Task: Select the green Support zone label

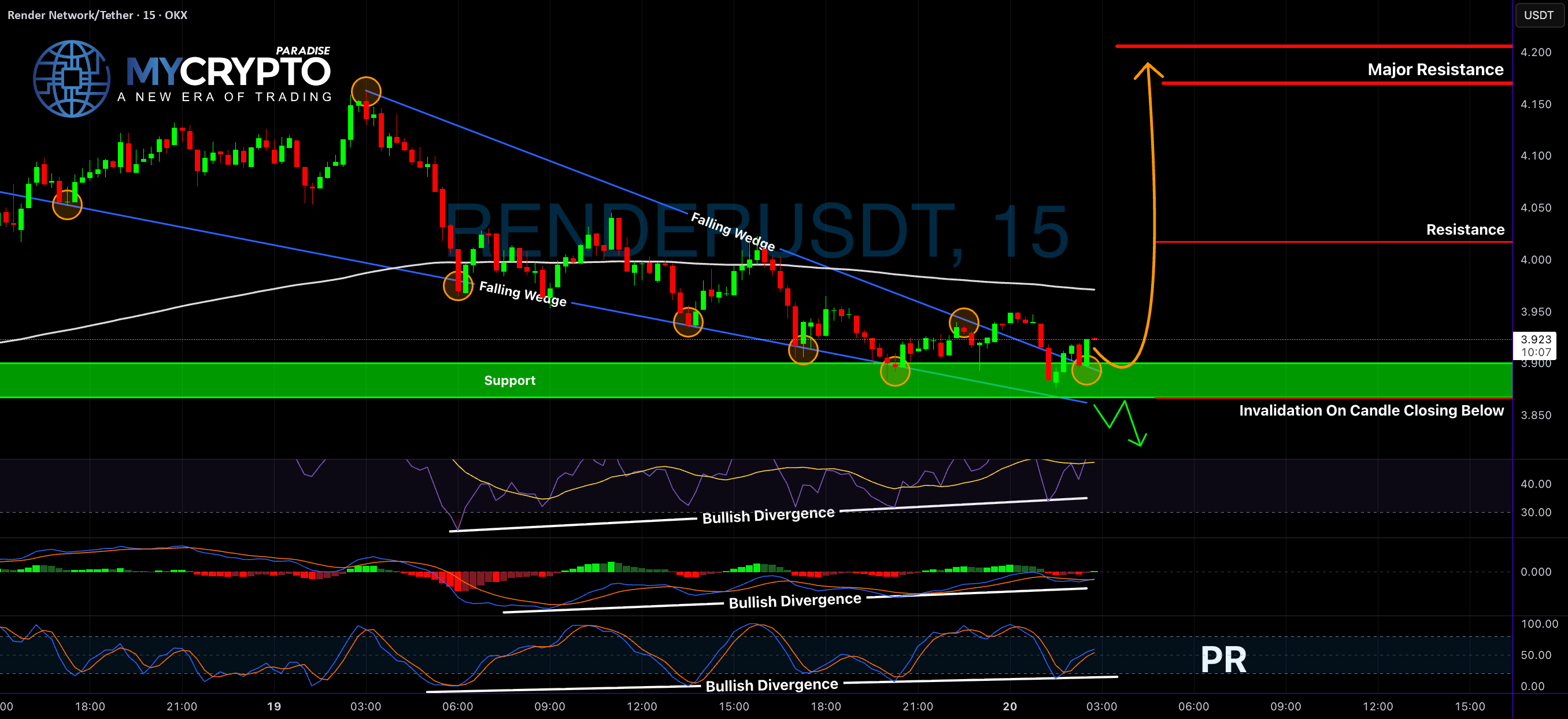Action: click(509, 380)
